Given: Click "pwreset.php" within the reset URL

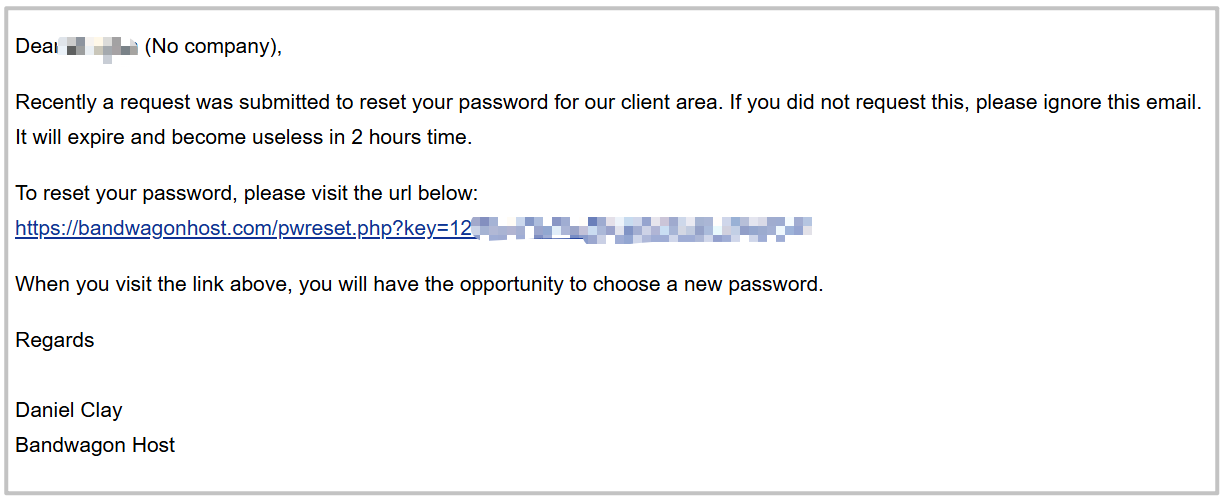Looking at the screenshot, I should click(x=340, y=229).
